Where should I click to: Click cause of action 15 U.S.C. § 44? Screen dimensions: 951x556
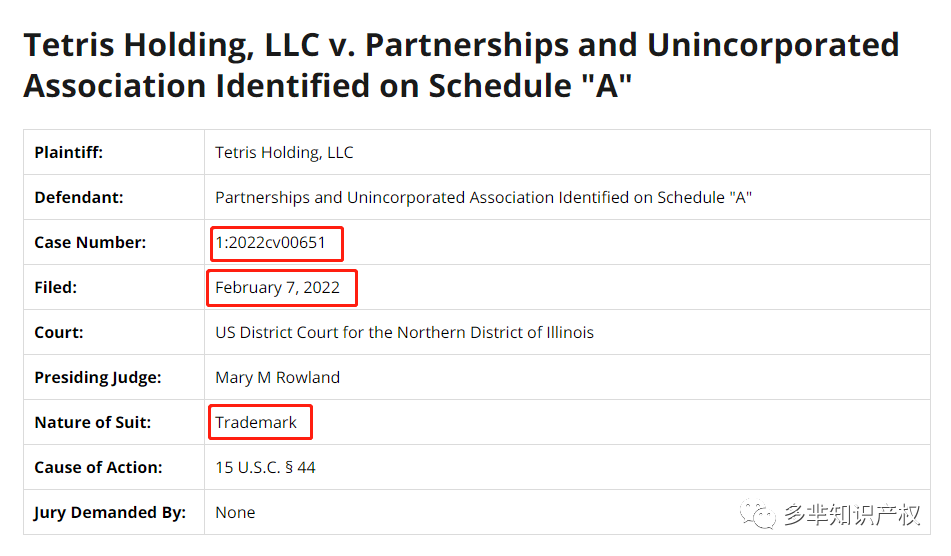pos(265,467)
